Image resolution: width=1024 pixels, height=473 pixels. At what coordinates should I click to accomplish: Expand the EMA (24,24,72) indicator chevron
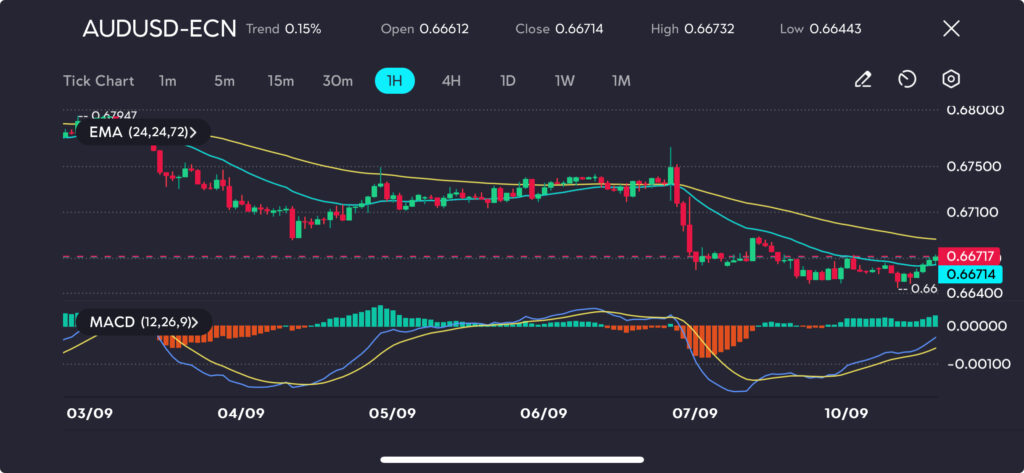[193, 132]
